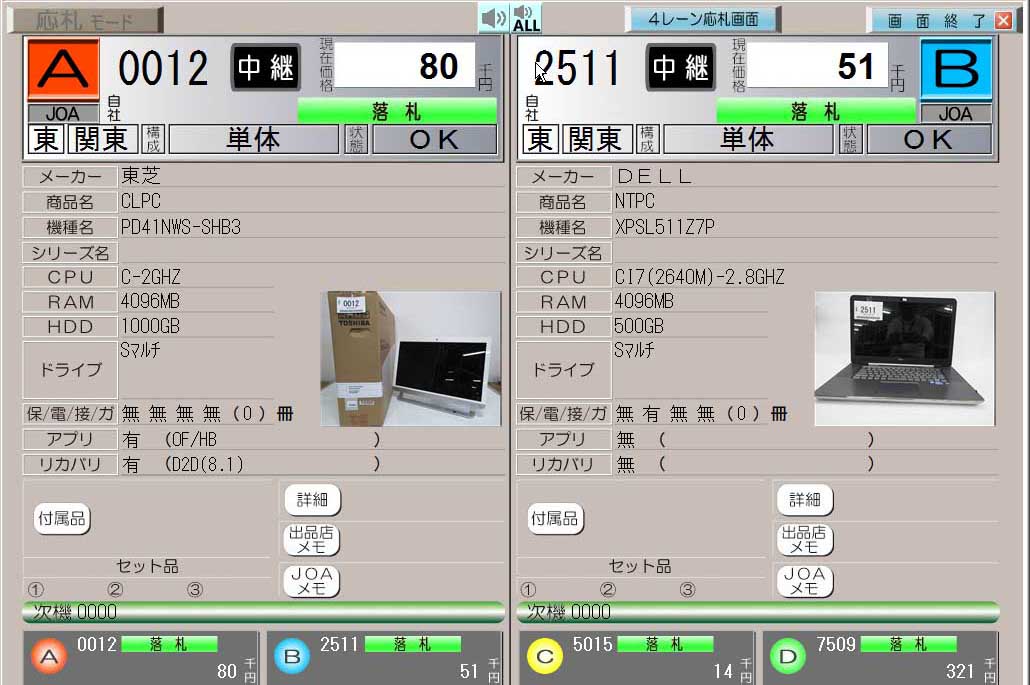Click set item ③ in lane A
This screenshot has width=1030, height=685.
[x=195, y=589]
